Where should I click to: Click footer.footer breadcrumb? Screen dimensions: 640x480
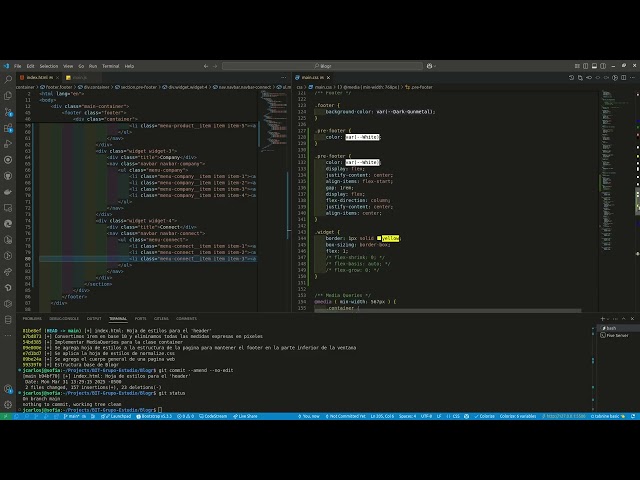(x=56, y=87)
